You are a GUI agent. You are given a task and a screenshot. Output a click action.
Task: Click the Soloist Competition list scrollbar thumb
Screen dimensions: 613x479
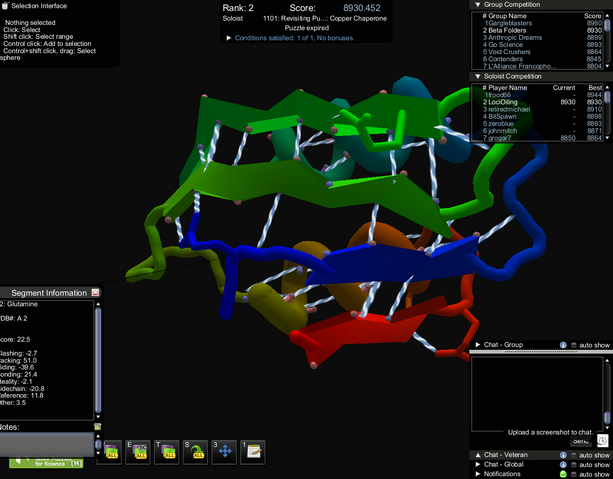[607, 96]
